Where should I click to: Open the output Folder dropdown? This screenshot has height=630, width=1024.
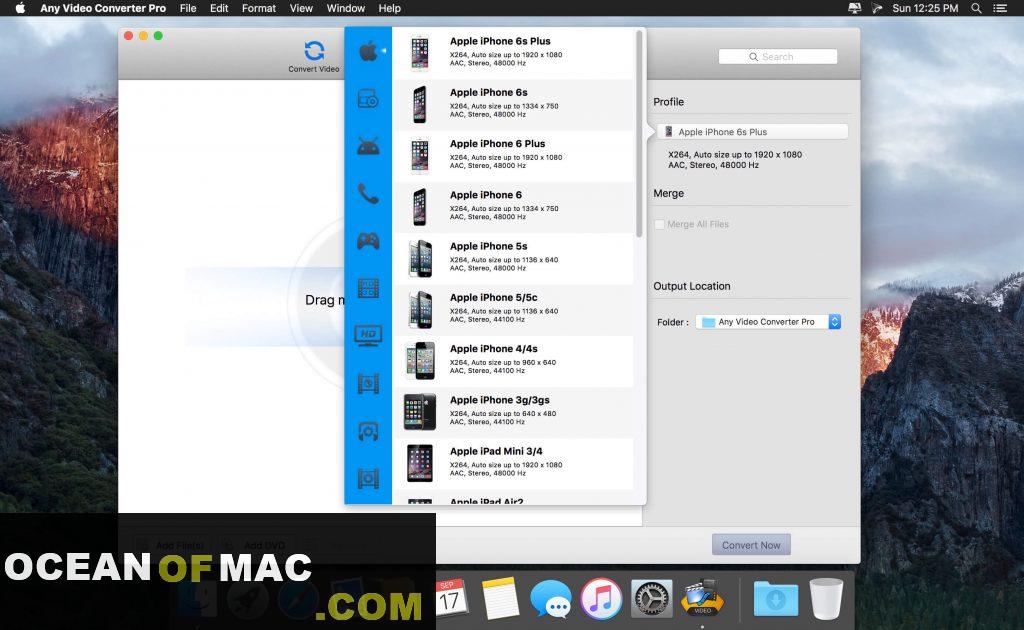(768, 322)
